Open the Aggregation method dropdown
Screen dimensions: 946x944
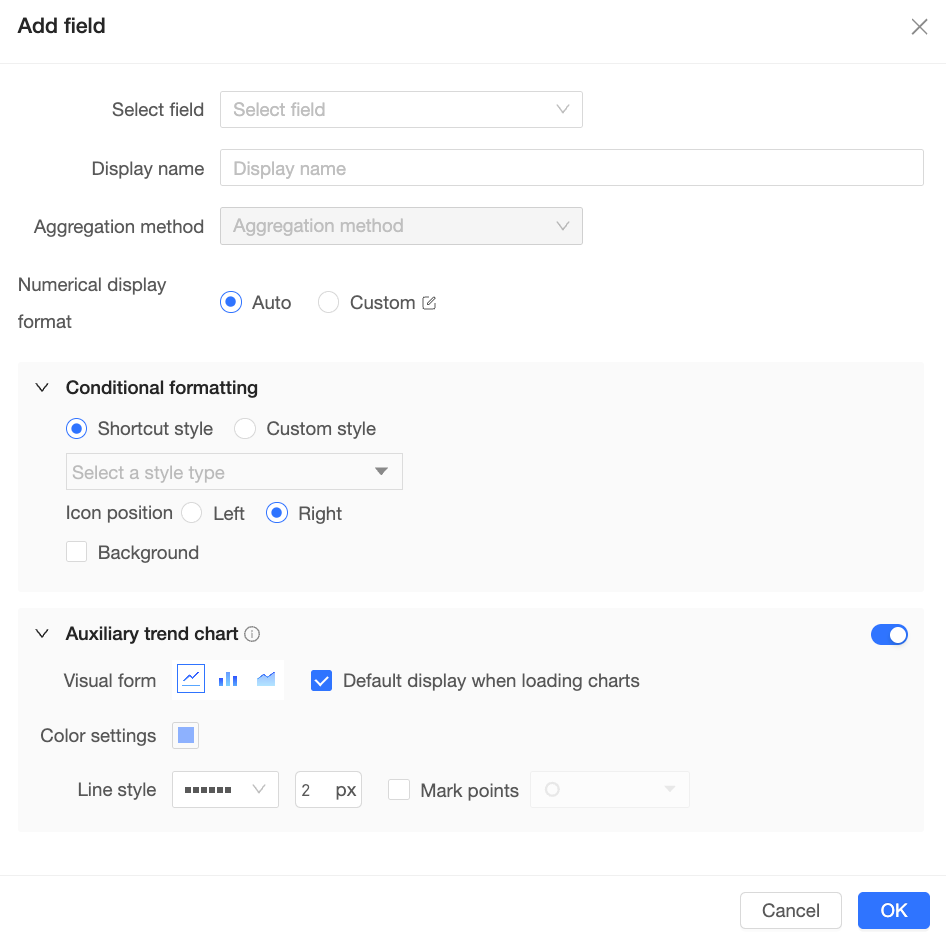(401, 226)
